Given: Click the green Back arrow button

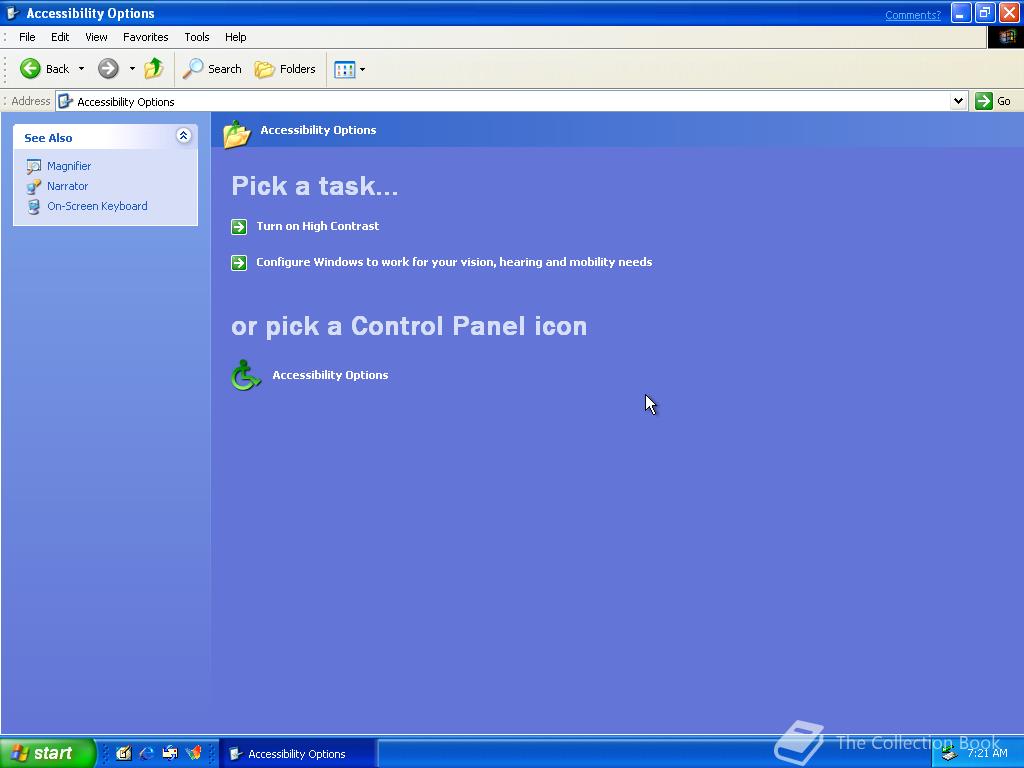Looking at the screenshot, I should tap(30, 69).
